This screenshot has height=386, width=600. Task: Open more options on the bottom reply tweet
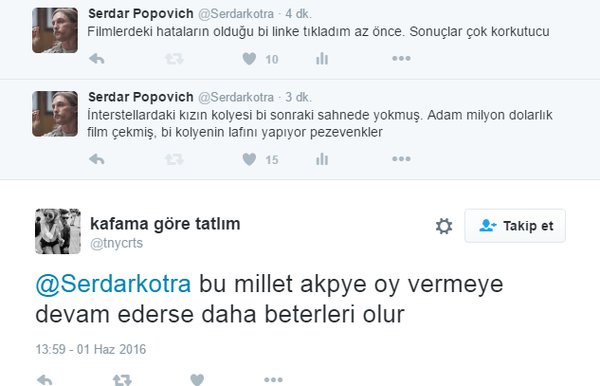[273, 379]
